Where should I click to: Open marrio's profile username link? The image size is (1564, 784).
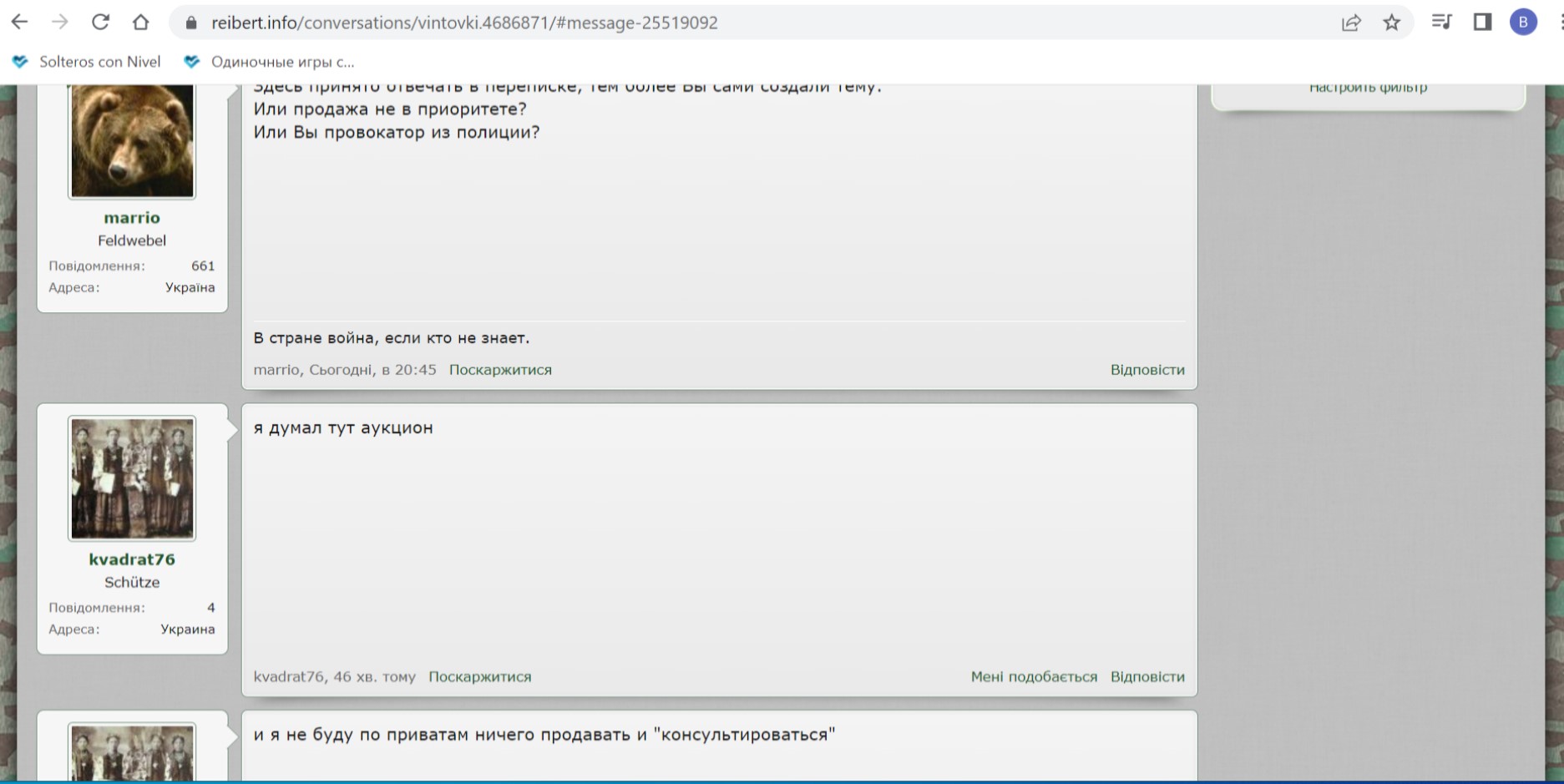click(x=132, y=218)
